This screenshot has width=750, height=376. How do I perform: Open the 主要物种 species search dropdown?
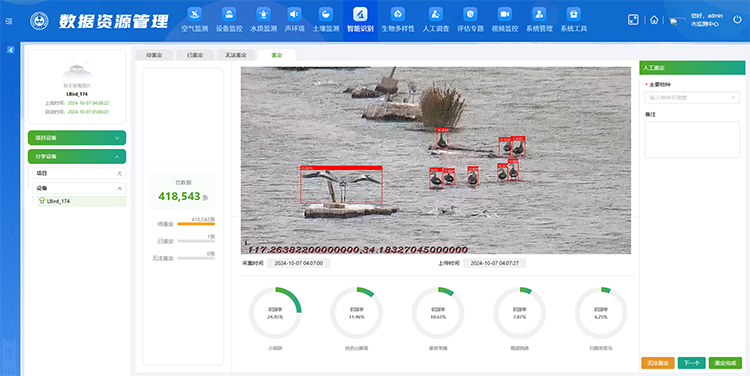(x=692, y=98)
